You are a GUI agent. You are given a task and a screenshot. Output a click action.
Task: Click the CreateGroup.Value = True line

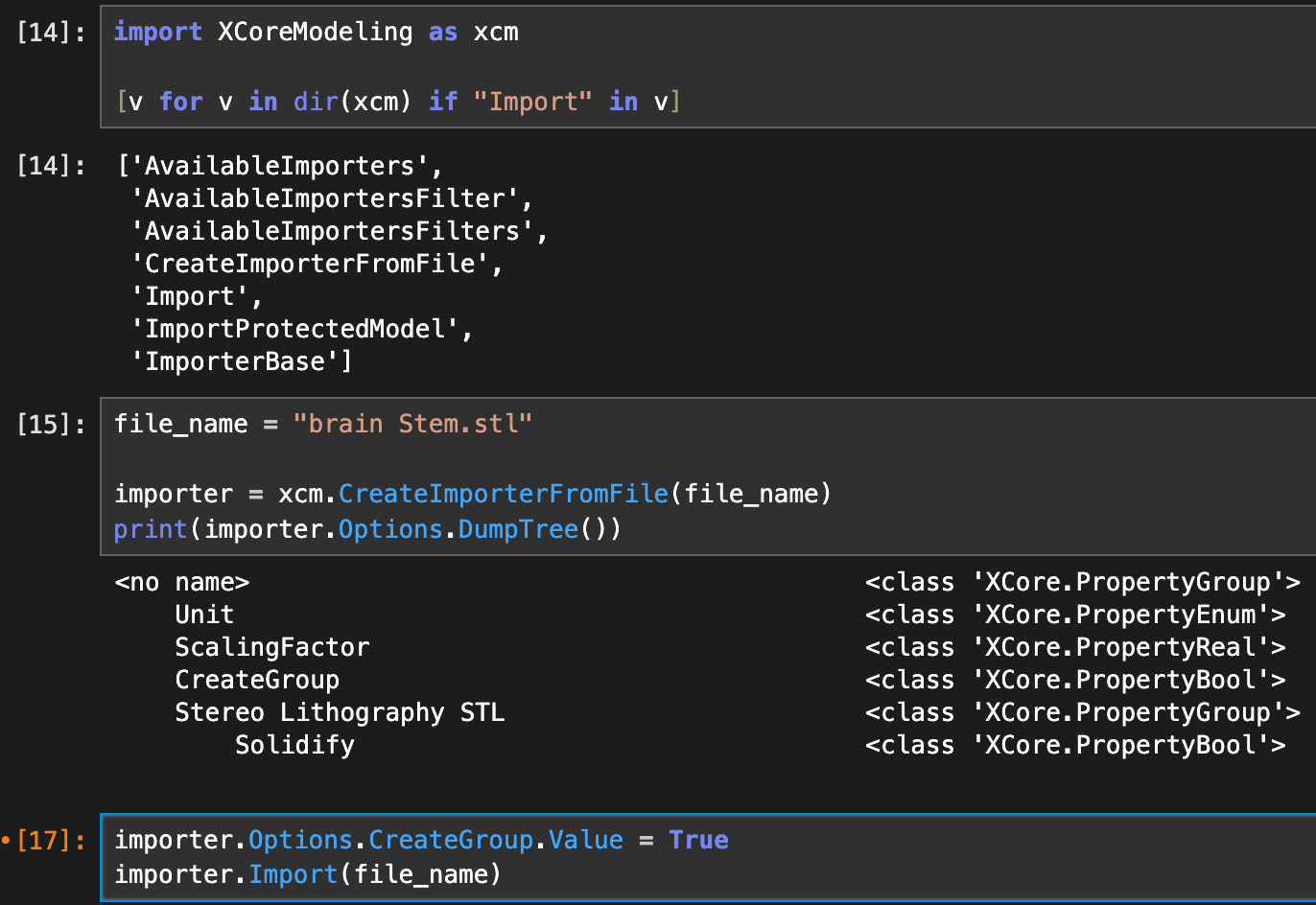[x=421, y=841]
